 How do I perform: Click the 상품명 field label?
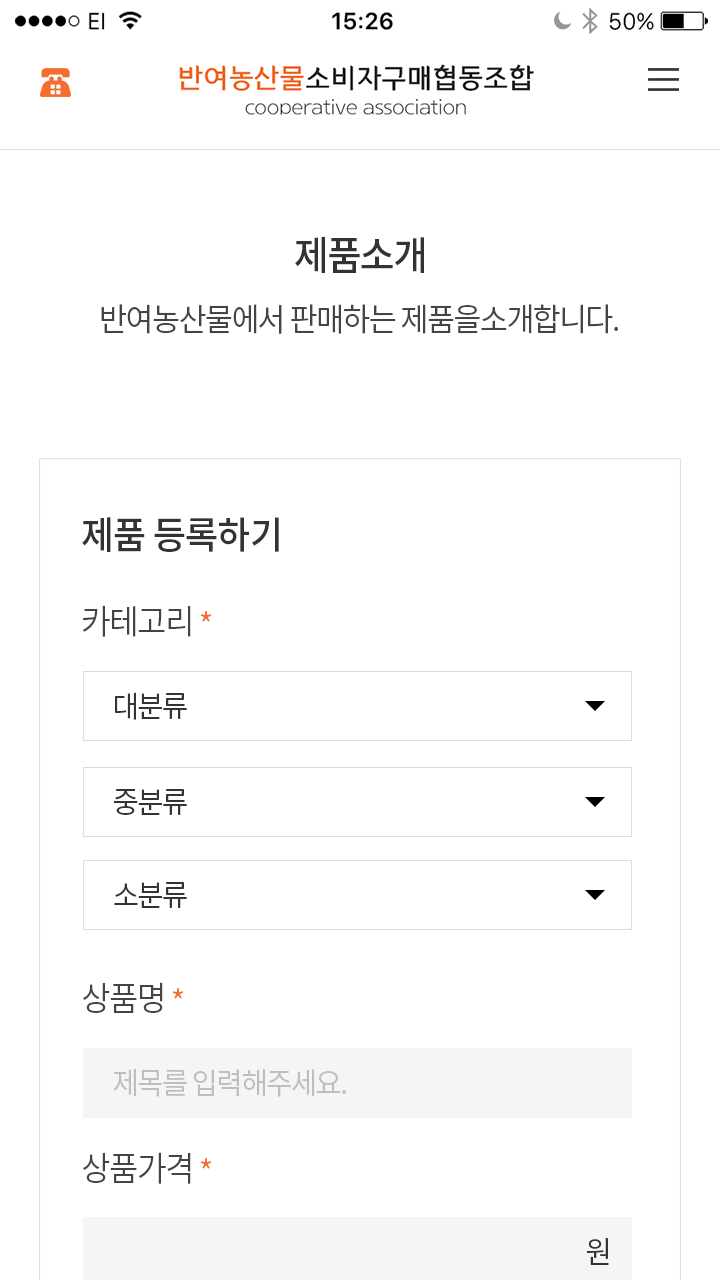pyautogui.click(x=124, y=997)
